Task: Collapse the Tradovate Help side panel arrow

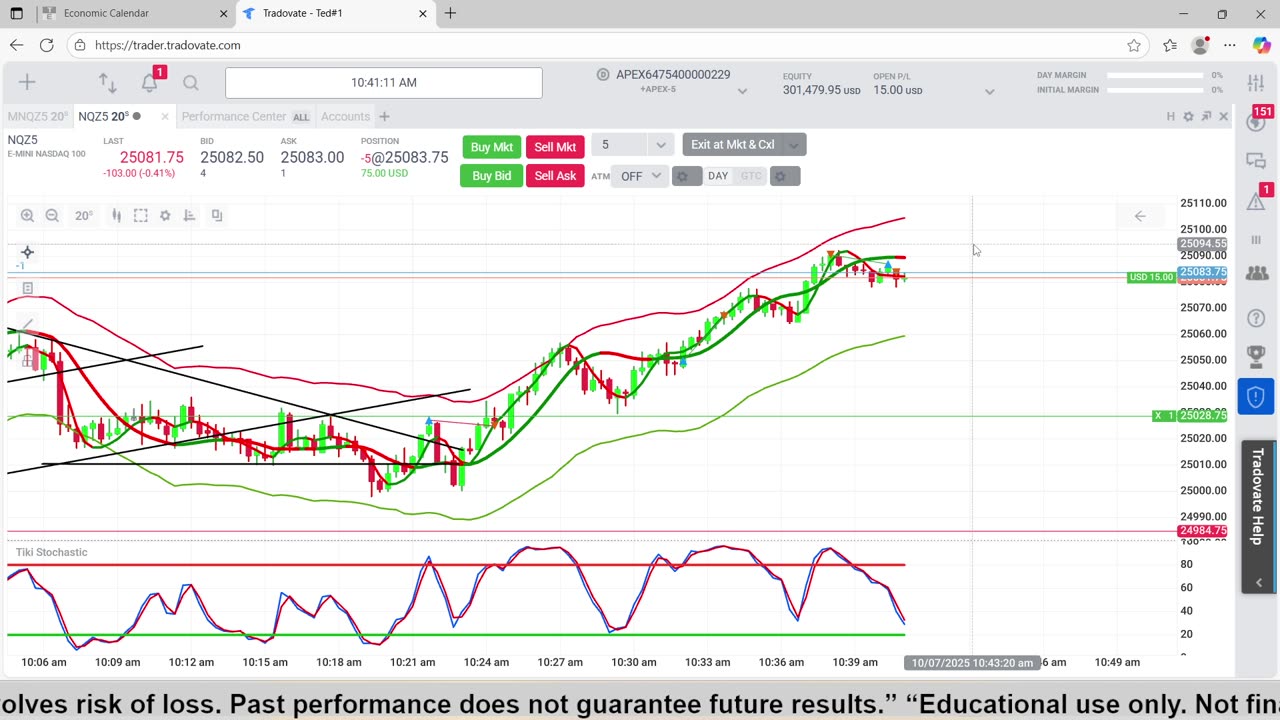Action: point(1258,583)
